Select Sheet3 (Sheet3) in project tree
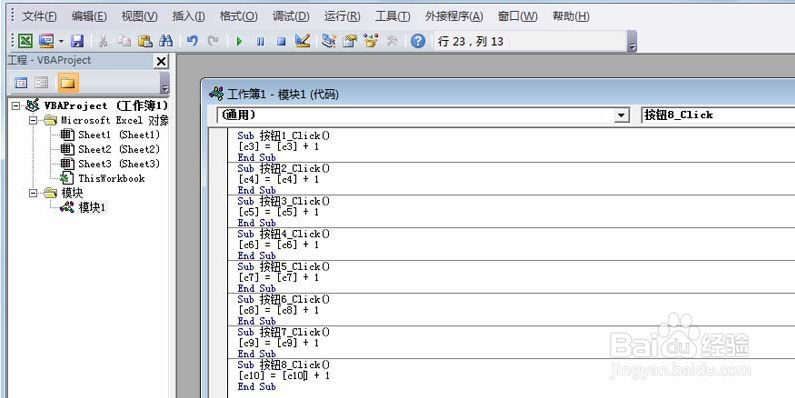Viewport: 795px width, 398px height. [119, 164]
